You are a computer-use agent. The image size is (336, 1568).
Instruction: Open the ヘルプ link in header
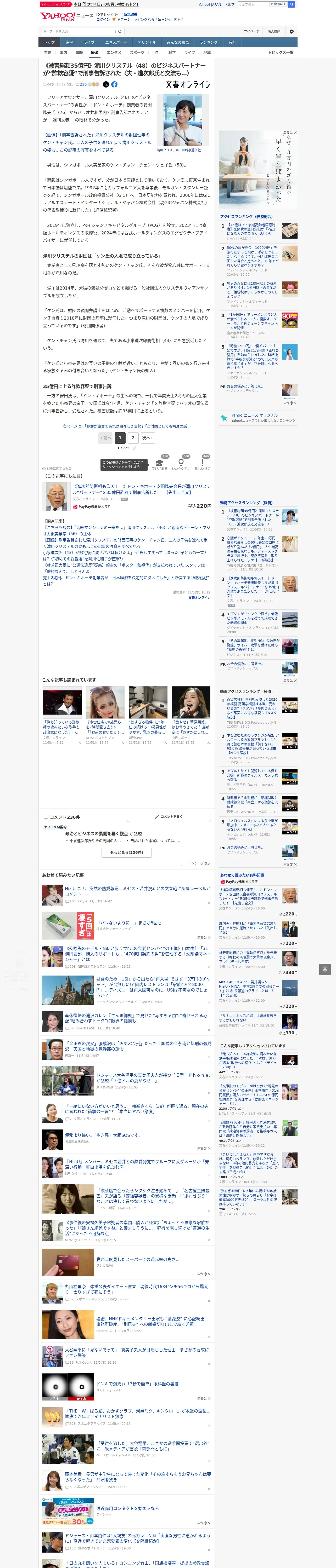pyautogui.click(x=229, y=4)
